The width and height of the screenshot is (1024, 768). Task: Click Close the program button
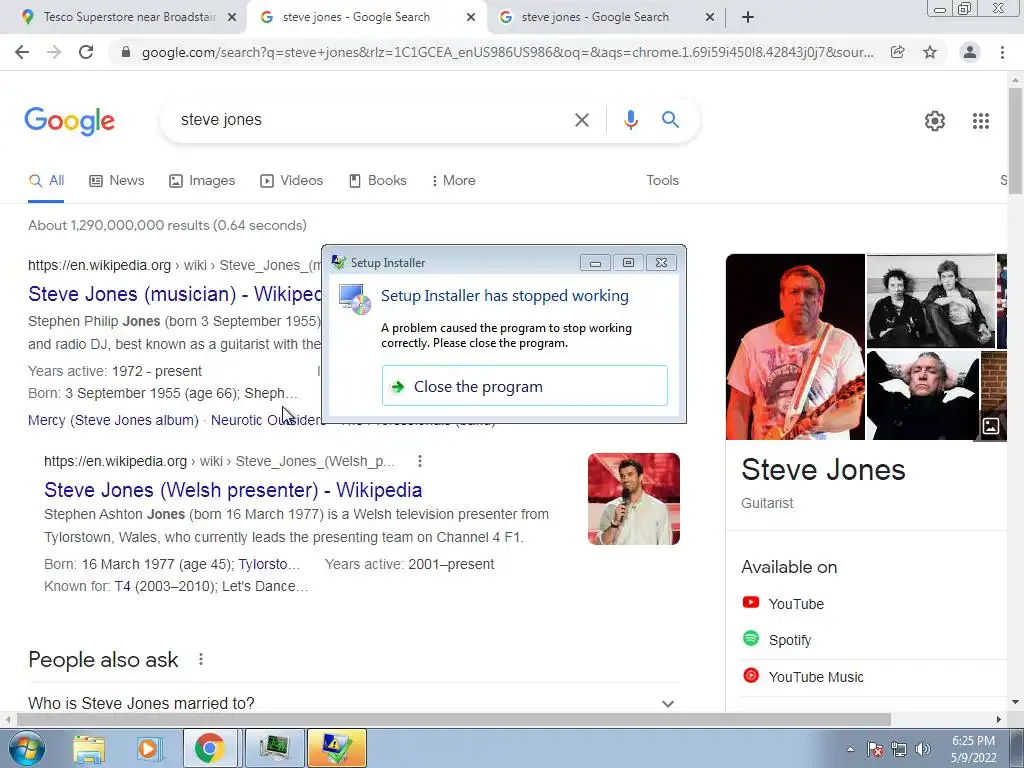(524, 386)
